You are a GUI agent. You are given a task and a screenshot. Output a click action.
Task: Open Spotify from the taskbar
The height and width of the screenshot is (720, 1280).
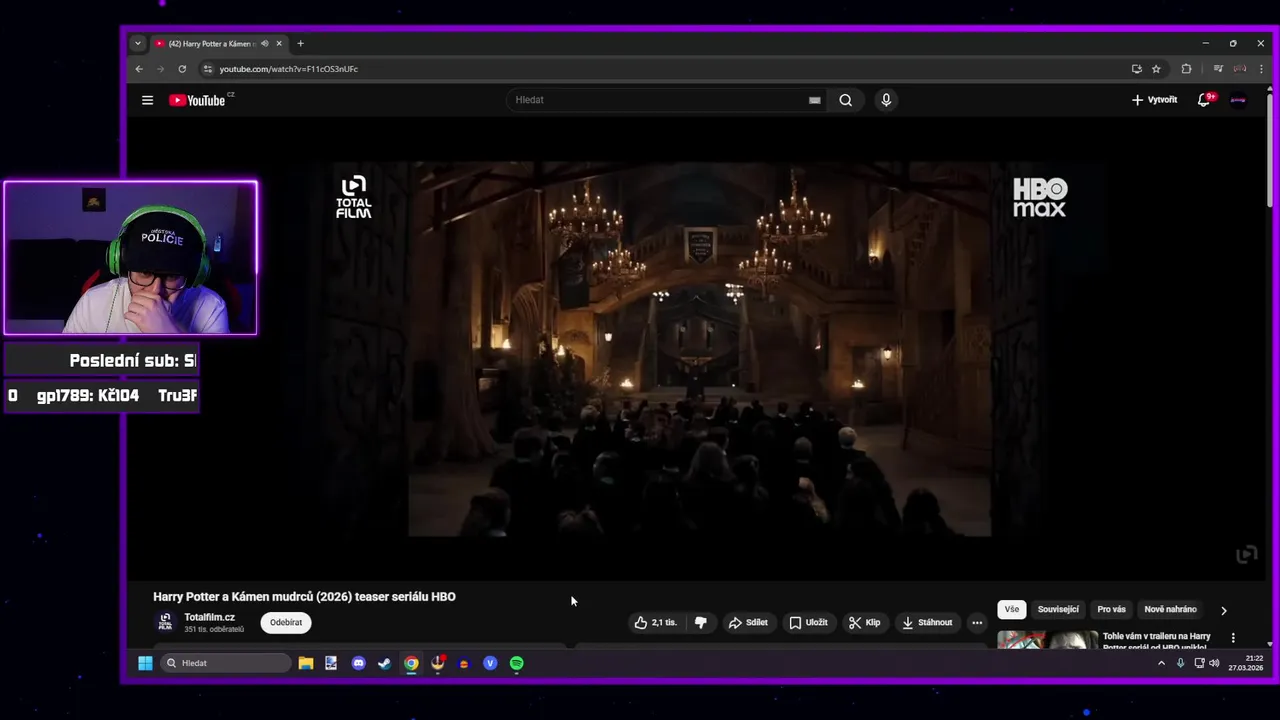pyautogui.click(x=517, y=663)
